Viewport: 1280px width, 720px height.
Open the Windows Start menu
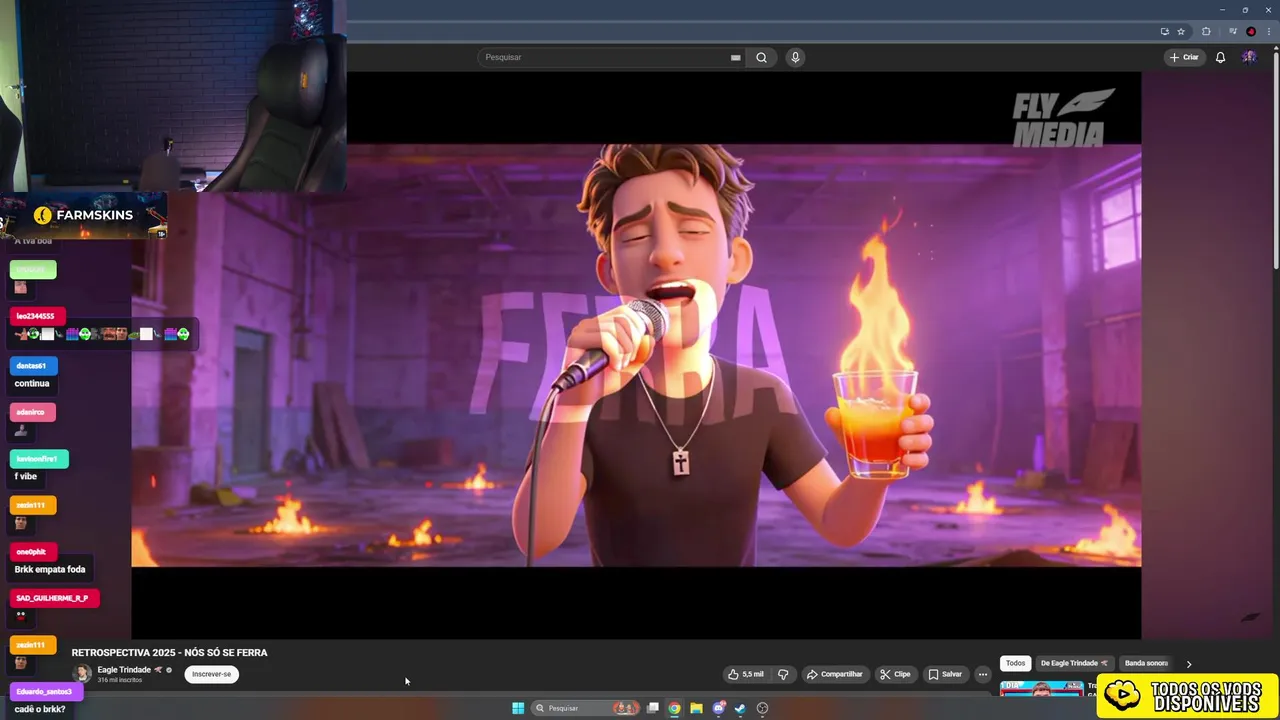point(518,708)
